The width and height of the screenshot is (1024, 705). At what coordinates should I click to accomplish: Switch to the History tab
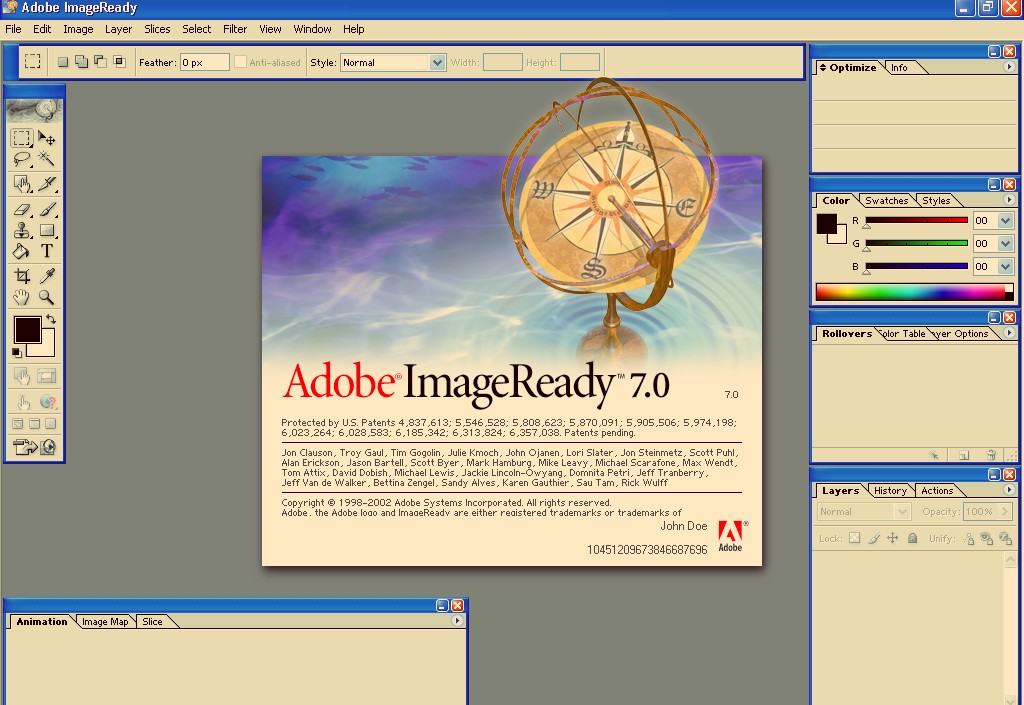[889, 490]
